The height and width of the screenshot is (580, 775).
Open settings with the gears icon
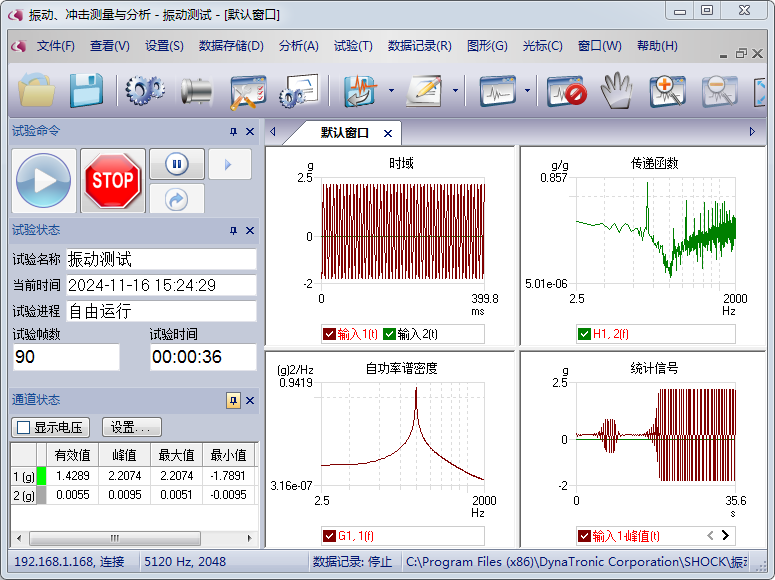click(x=145, y=90)
